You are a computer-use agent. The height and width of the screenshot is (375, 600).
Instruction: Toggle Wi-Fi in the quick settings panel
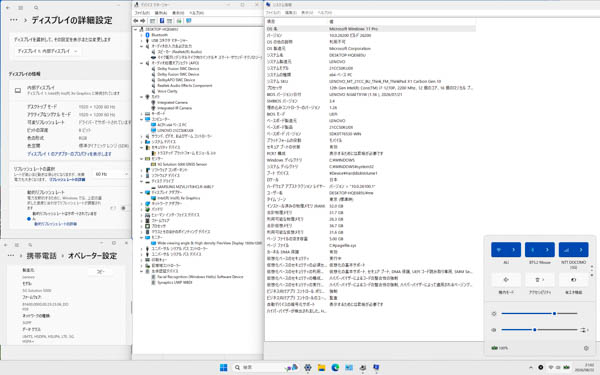[x=499, y=249]
